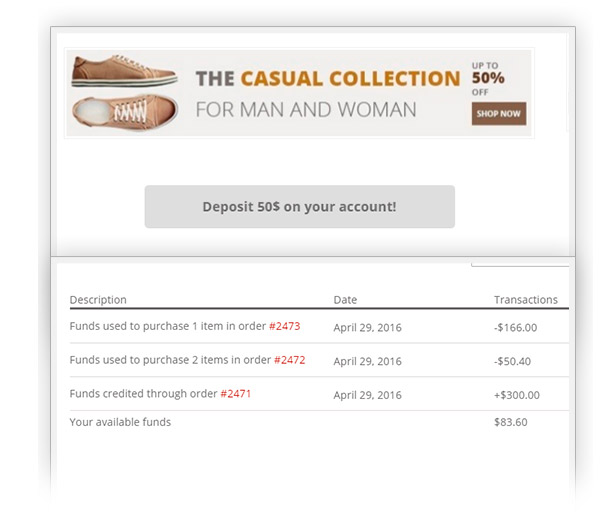600x531 pixels.
Task: Click the SHOP NOW banner button
Action: [499, 114]
